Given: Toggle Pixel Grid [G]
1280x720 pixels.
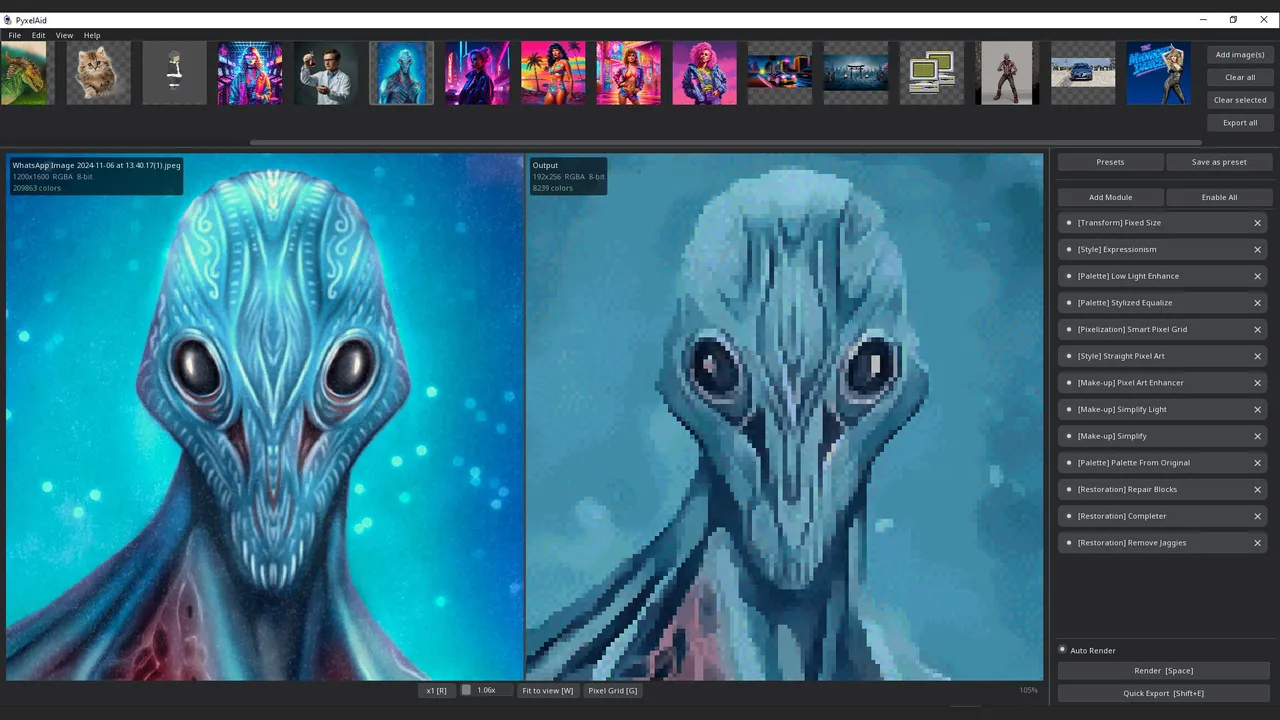Looking at the screenshot, I should pyautogui.click(x=613, y=690).
